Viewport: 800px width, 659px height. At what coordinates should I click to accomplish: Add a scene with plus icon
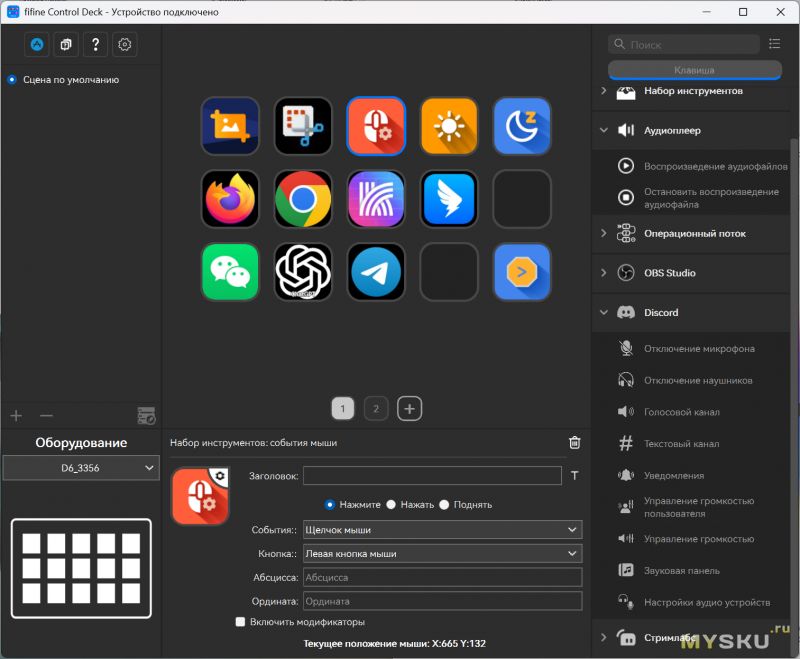16,416
